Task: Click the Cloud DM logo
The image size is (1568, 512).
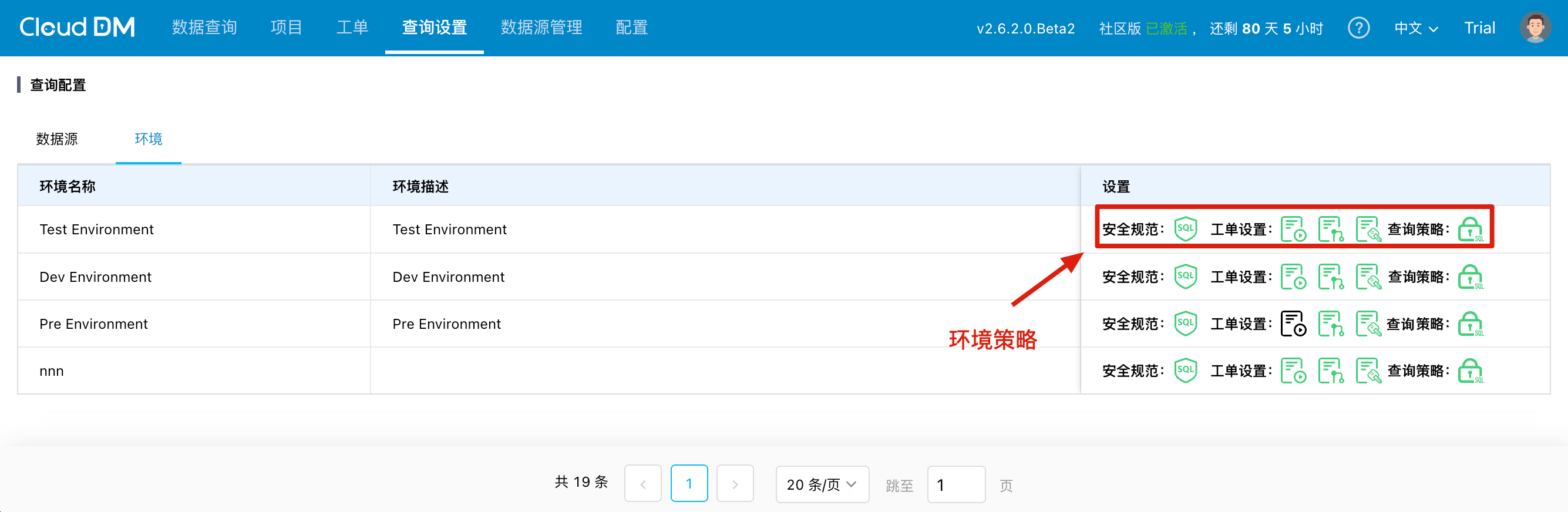Action: [78, 28]
